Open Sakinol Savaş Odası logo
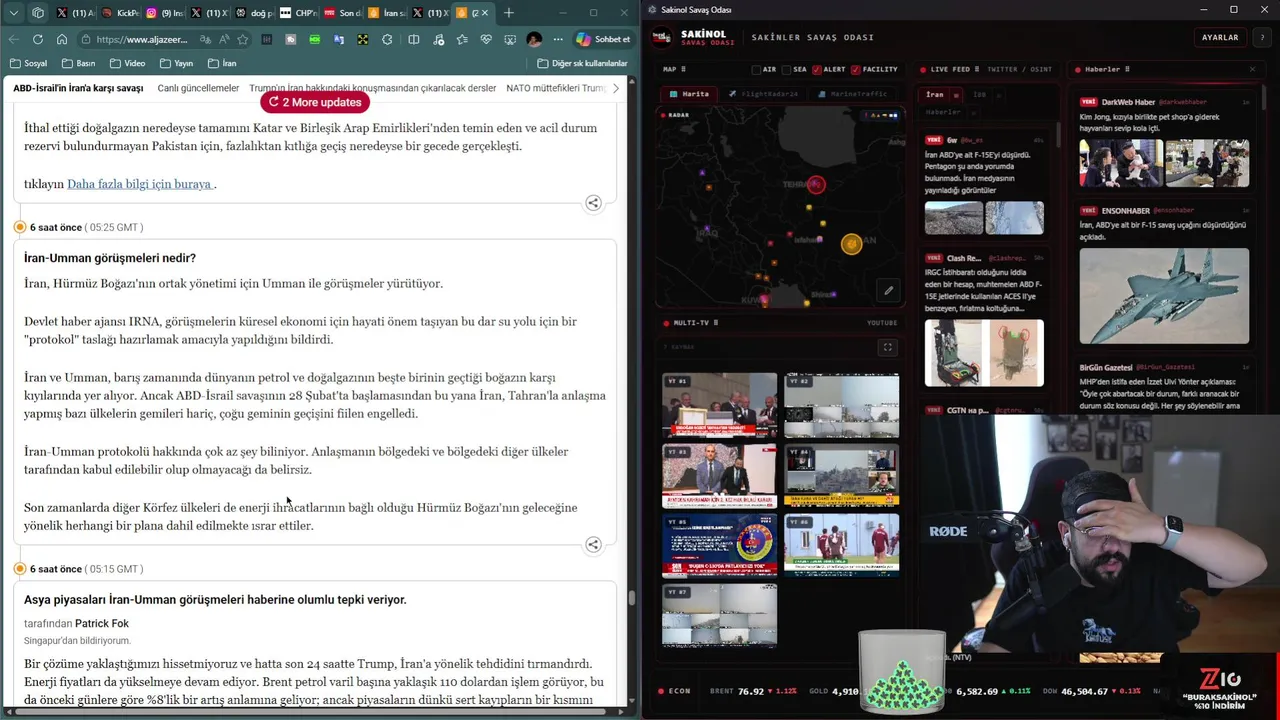Viewport: 1280px width, 720px height. 662,38
